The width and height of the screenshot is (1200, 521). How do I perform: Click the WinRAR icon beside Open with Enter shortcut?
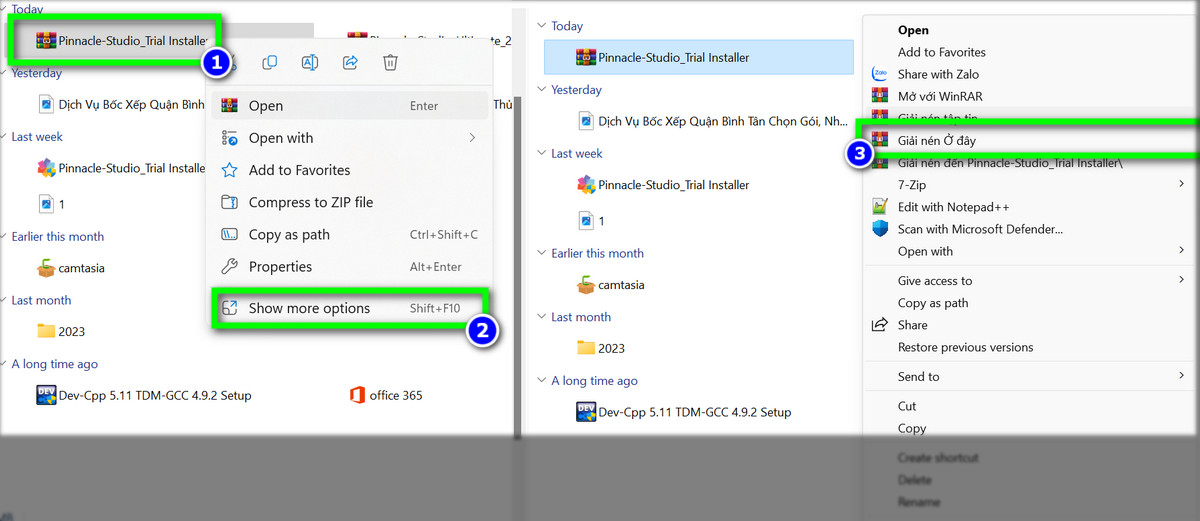click(x=229, y=106)
